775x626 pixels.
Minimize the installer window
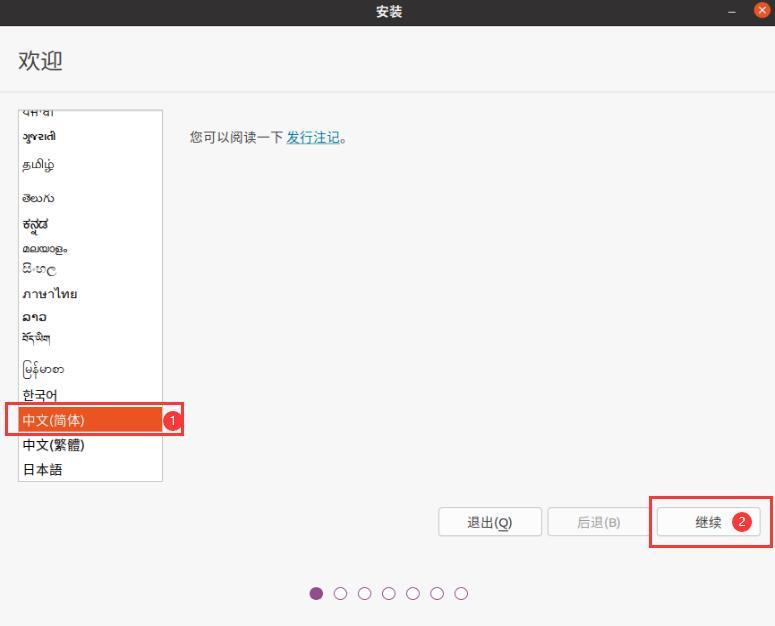tap(732, 12)
